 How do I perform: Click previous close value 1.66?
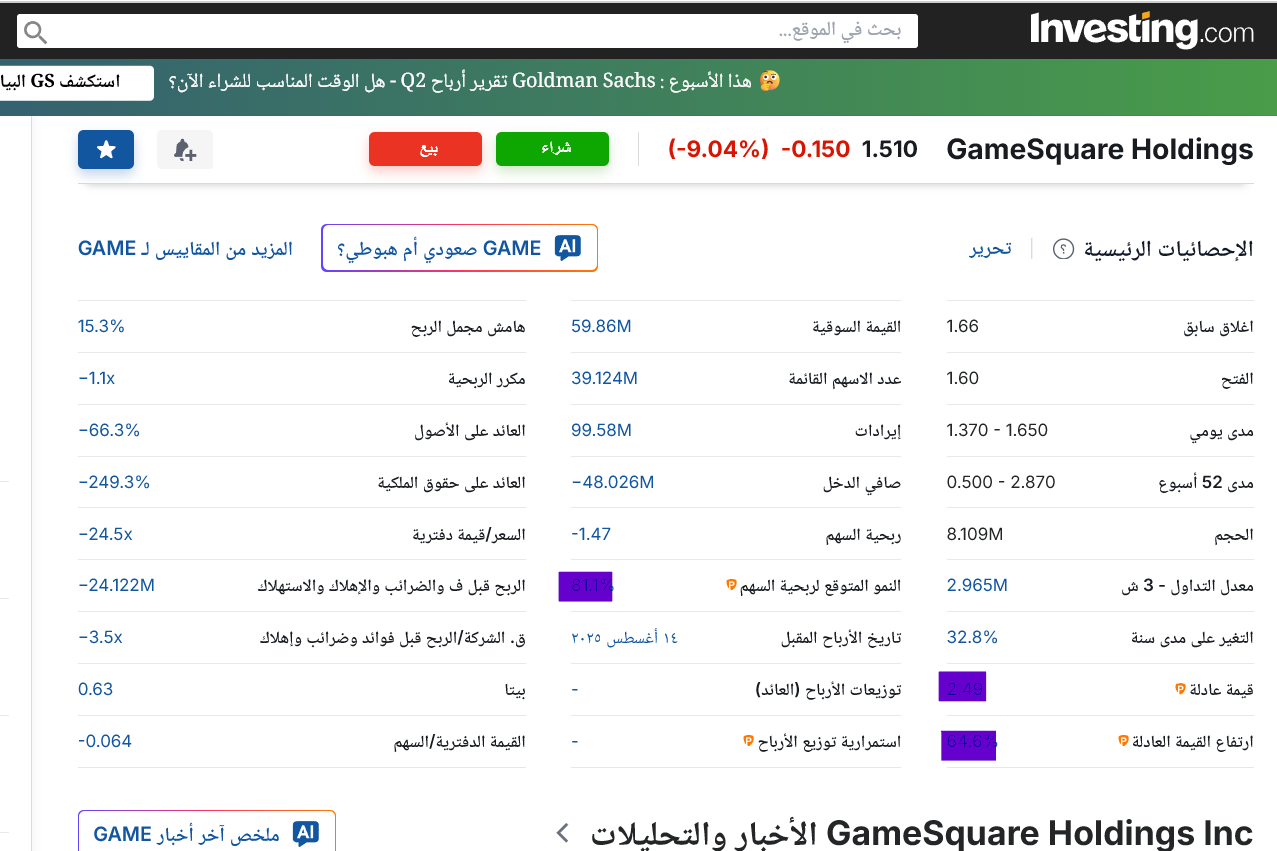(x=963, y=326)
